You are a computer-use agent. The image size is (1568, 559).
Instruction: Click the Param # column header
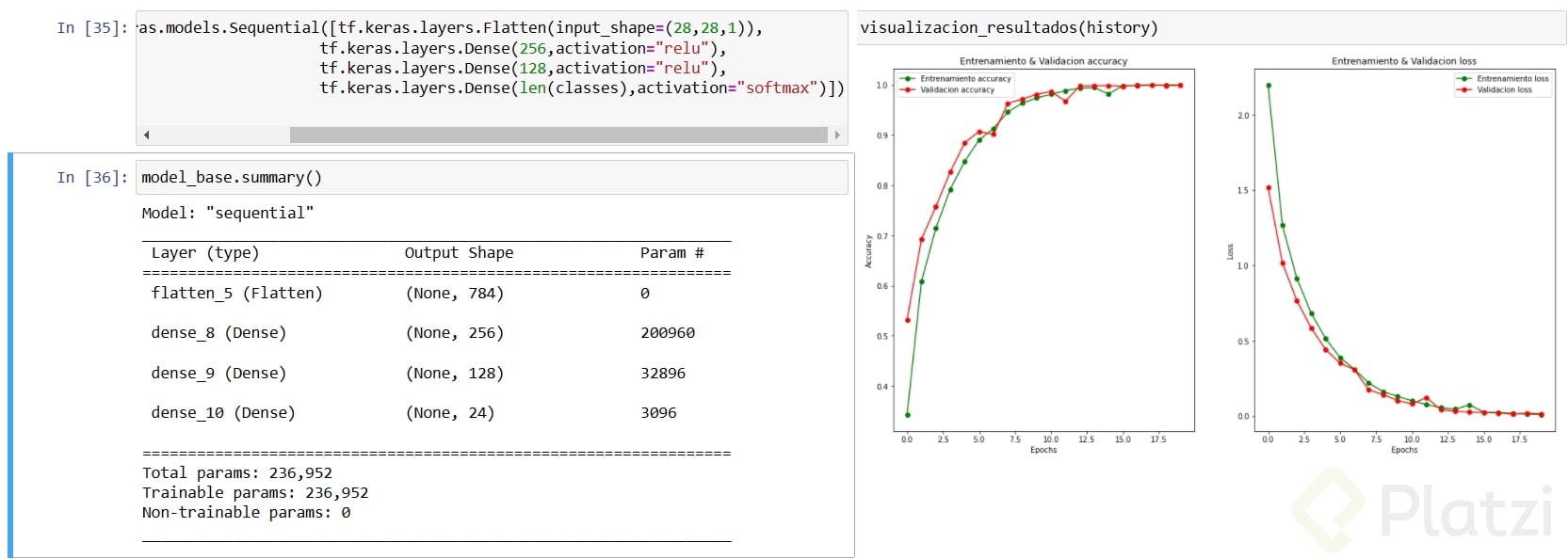click(x=671, y=252)
